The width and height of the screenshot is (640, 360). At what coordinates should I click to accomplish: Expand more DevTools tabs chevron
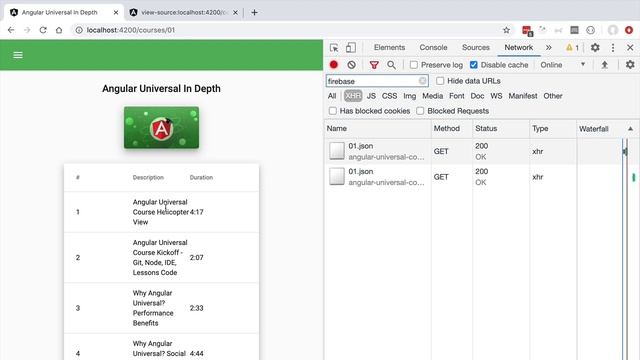pyautogui.click(x=549, y=48)
